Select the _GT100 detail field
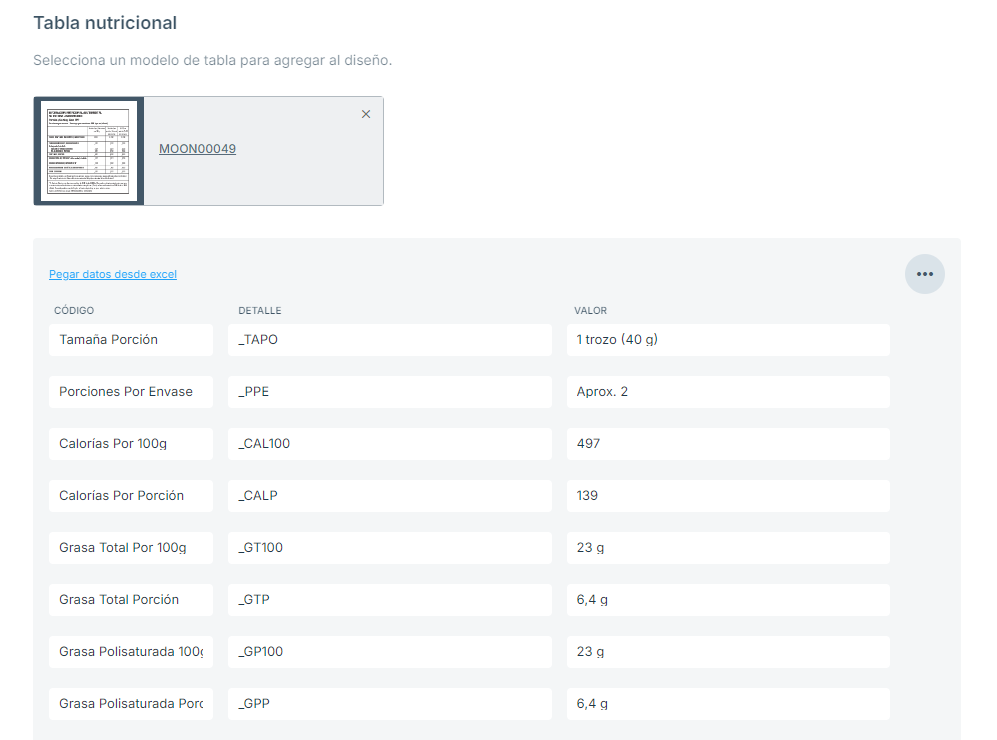The width and height of the screenshot is (997, 740). coord(389,548)
